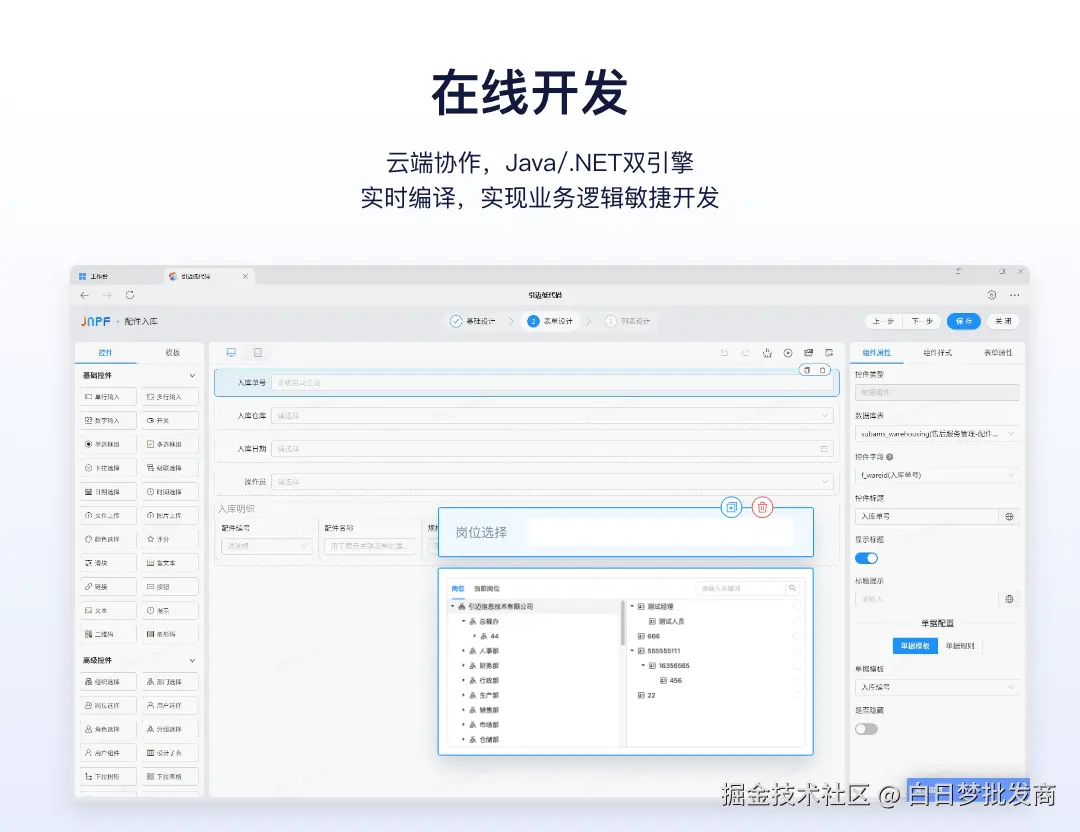The height and width of the screenshot is (832, 1080).
Task: Toggle the 显示标题 switch off
Action: (x=866, y=559)
